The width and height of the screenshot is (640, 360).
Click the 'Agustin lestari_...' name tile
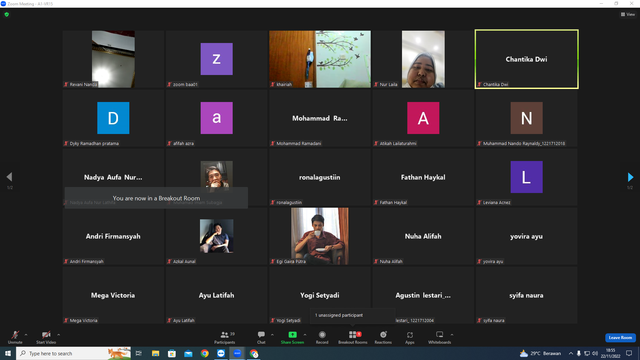tap(423, 295)
